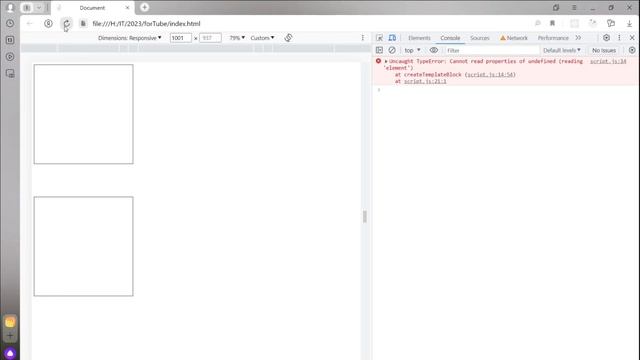Close the DevTools panel
The image size is (640, 360).
point(632,38)
